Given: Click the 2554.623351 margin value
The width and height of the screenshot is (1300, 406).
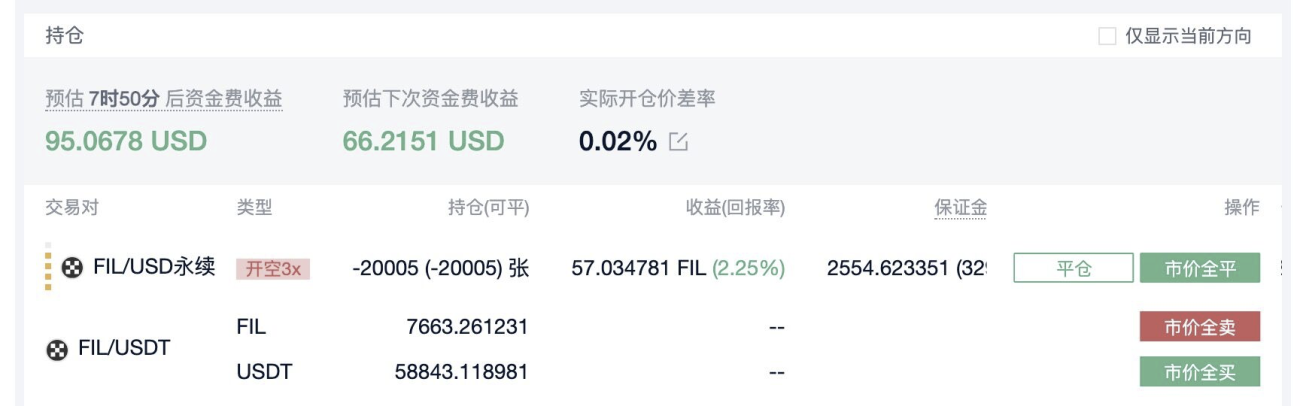Looking at the screenshot, I should pyautogui.click(x=887, y=268).
